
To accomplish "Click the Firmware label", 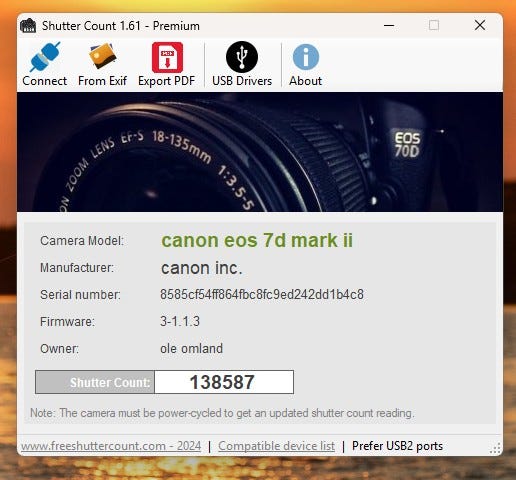I will tap(67, 322).
